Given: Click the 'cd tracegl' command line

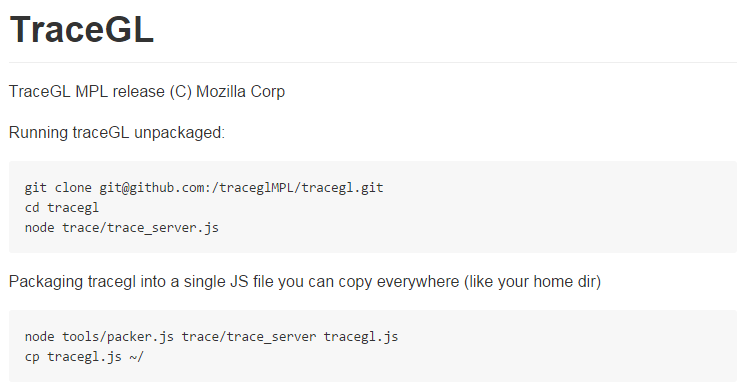Looking at the screenshot, I should [x=62, y=208].
